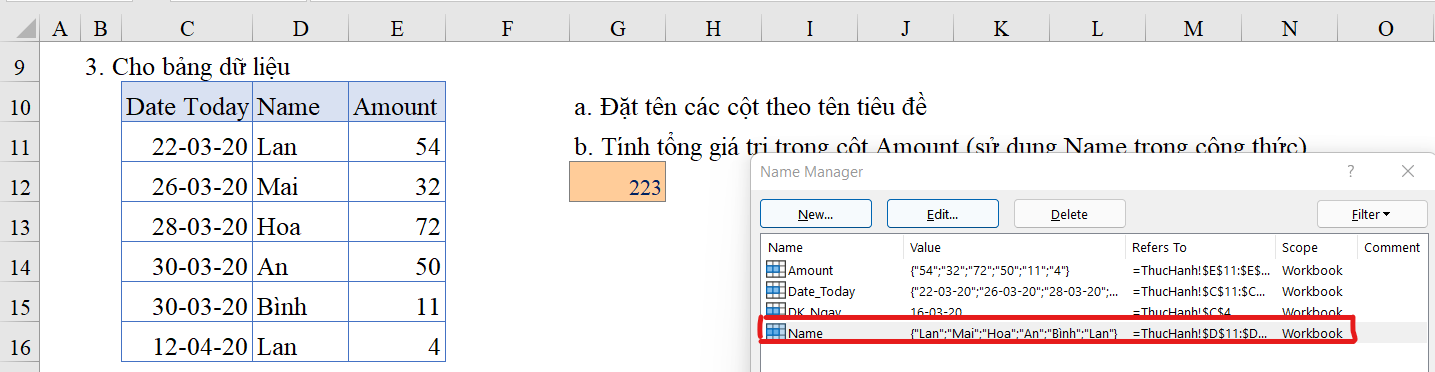
Task: Click the Amount cell with value 54
Action: [397, 146]
